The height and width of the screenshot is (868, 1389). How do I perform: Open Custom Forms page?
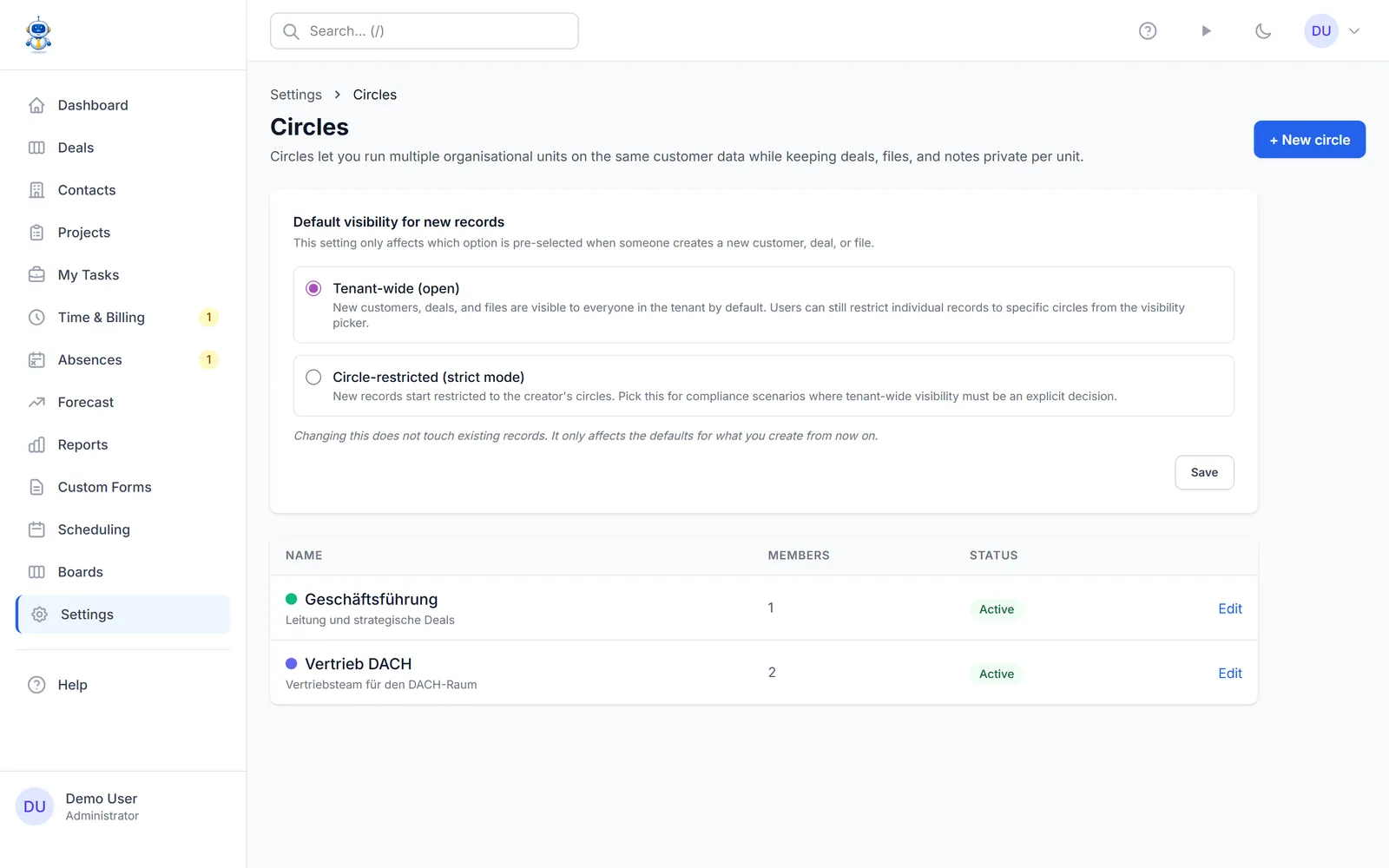click(x=122, y=488)
